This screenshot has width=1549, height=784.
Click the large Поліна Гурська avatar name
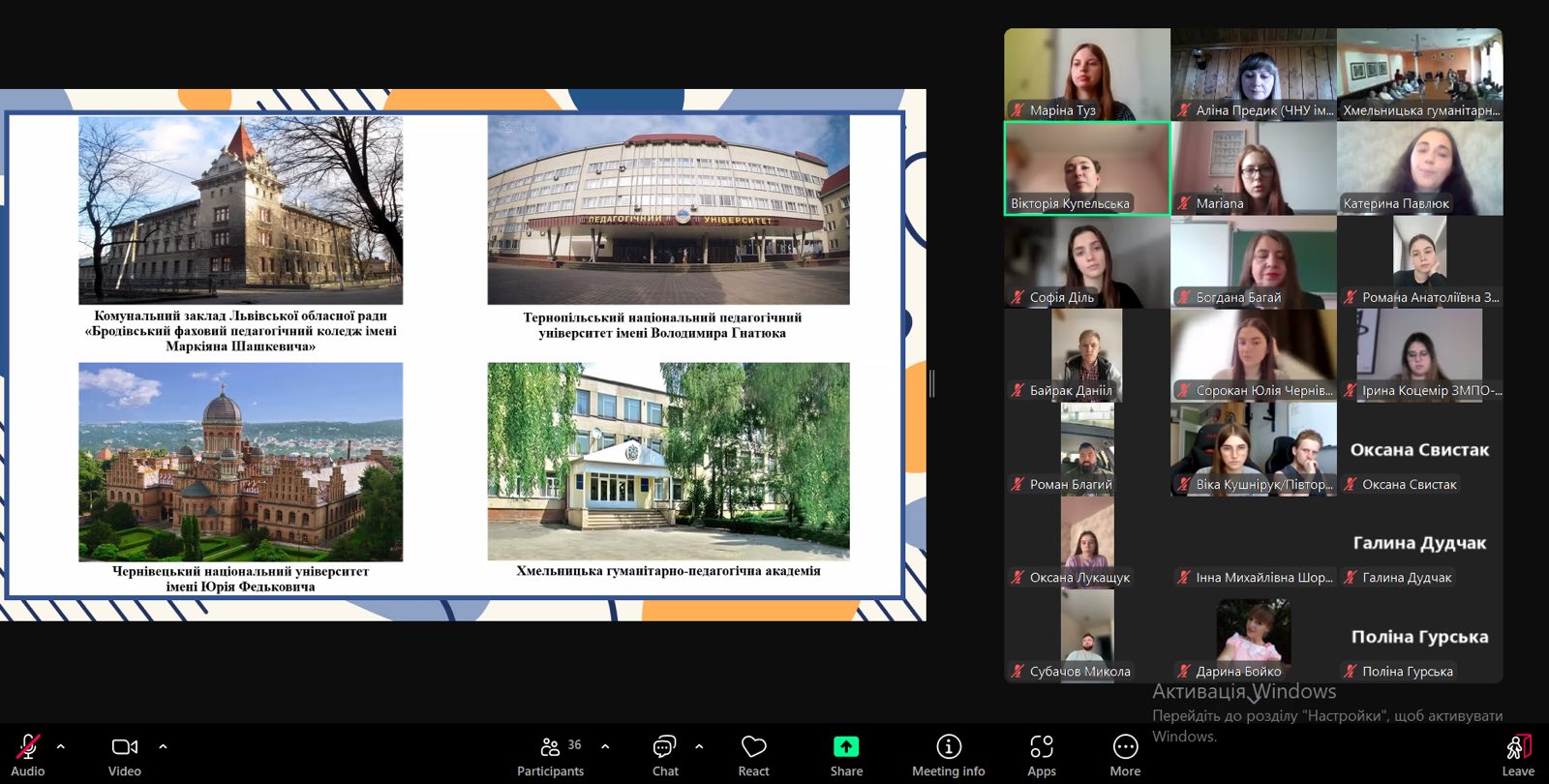tap(1420, 636)
